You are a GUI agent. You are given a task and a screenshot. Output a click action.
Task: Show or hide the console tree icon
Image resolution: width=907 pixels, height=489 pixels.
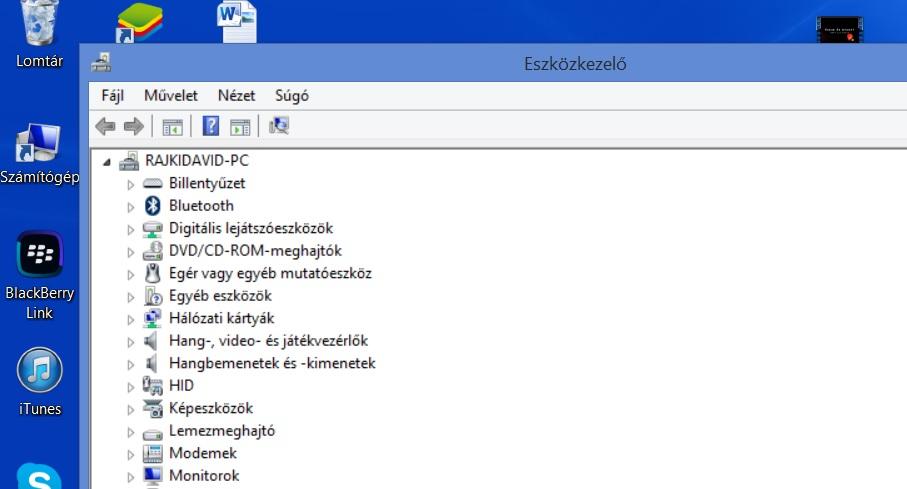pos(172,126)
